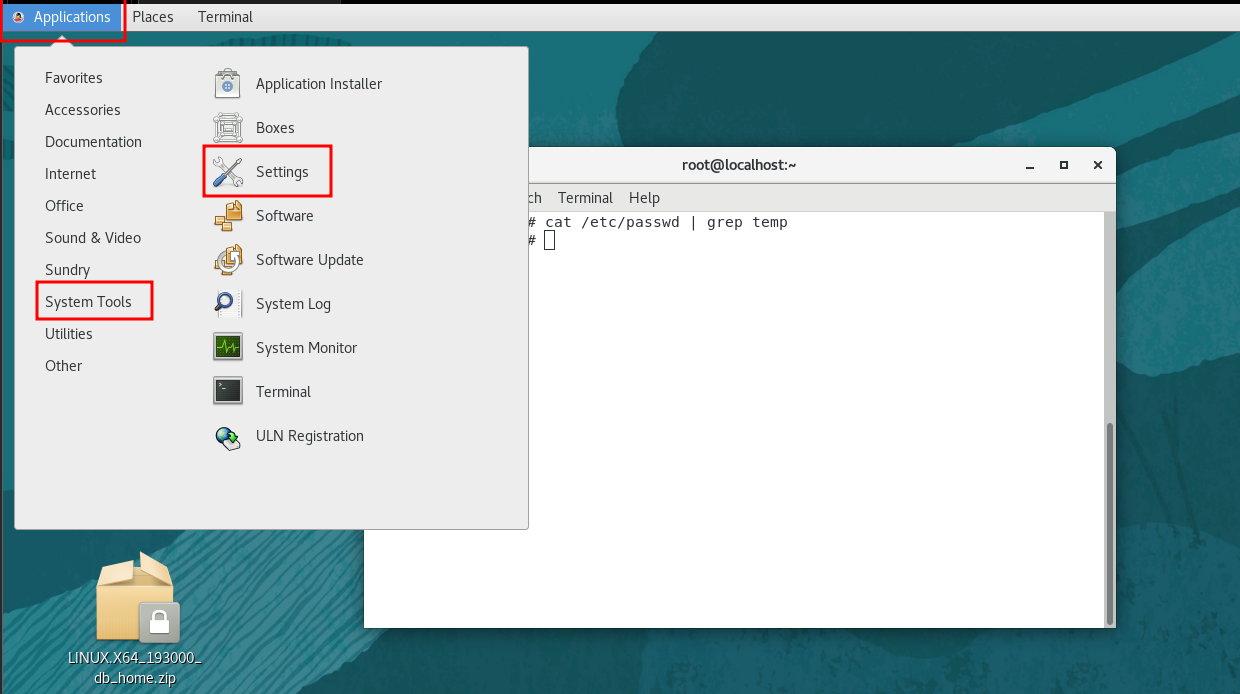Viewport: 1240px width, 694px height.
Task: Close the terminal window
Action: tap(1098, 165)
